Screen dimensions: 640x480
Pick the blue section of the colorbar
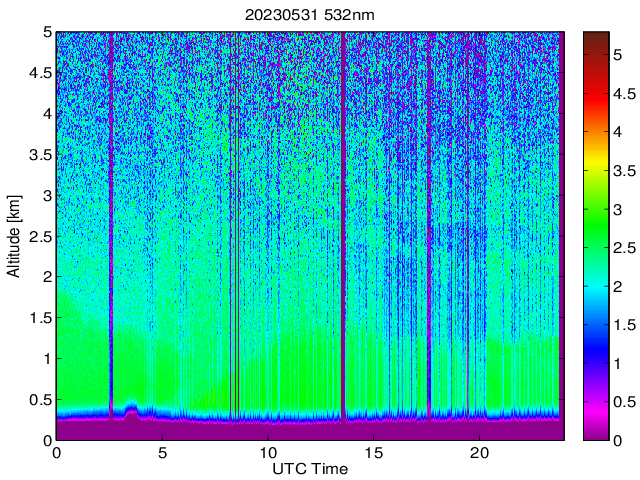point(596,350)
